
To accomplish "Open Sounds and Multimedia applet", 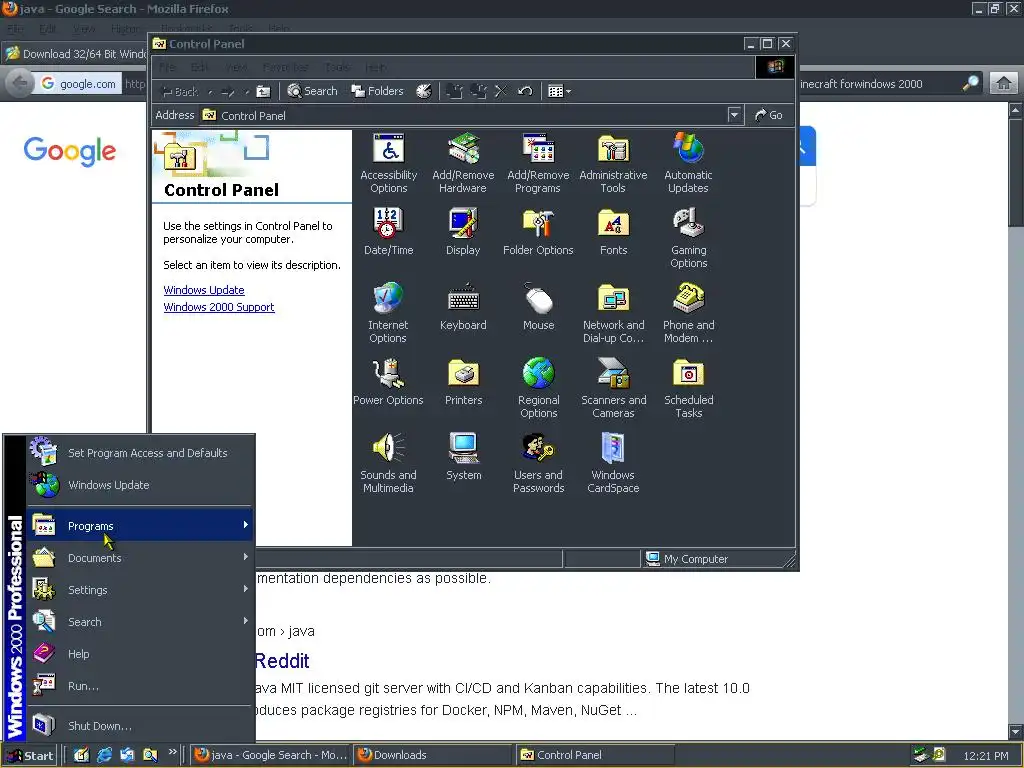I will pos(389,464).
